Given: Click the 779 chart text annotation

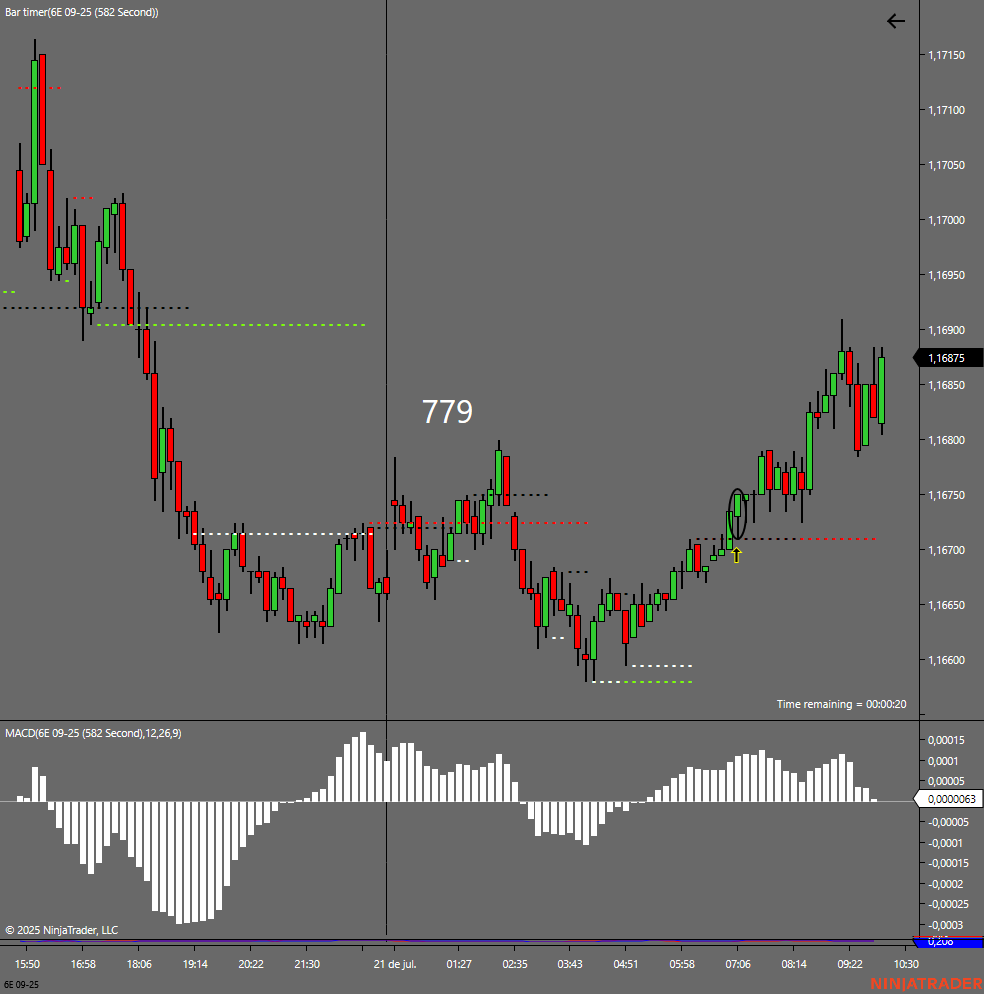Looking at the screenshot, I should (x=447, y=412).
